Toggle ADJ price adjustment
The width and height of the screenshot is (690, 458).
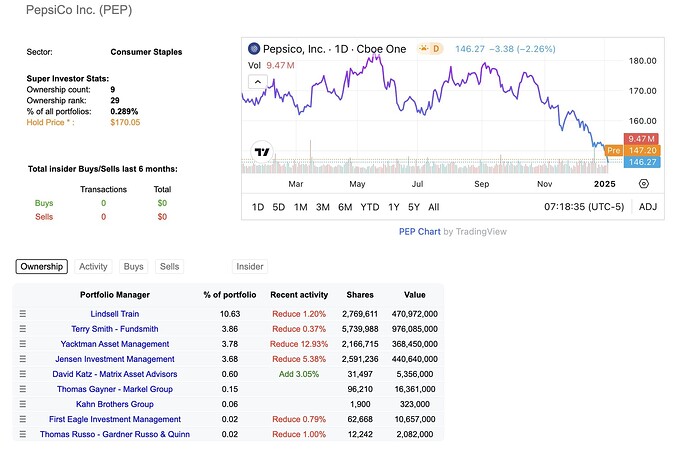tap(648, 206)
